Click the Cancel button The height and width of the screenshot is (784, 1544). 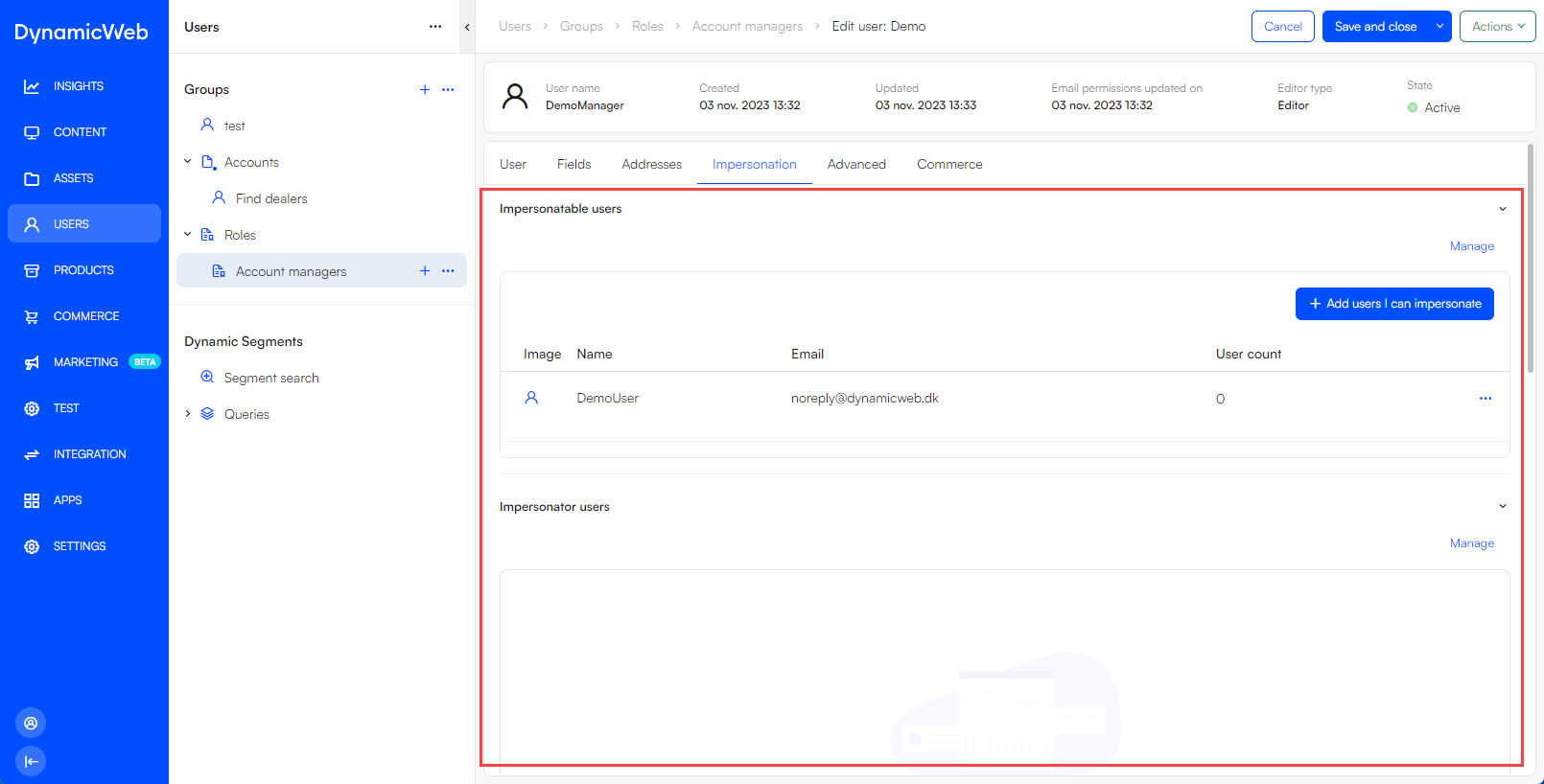click(1283, 27)
